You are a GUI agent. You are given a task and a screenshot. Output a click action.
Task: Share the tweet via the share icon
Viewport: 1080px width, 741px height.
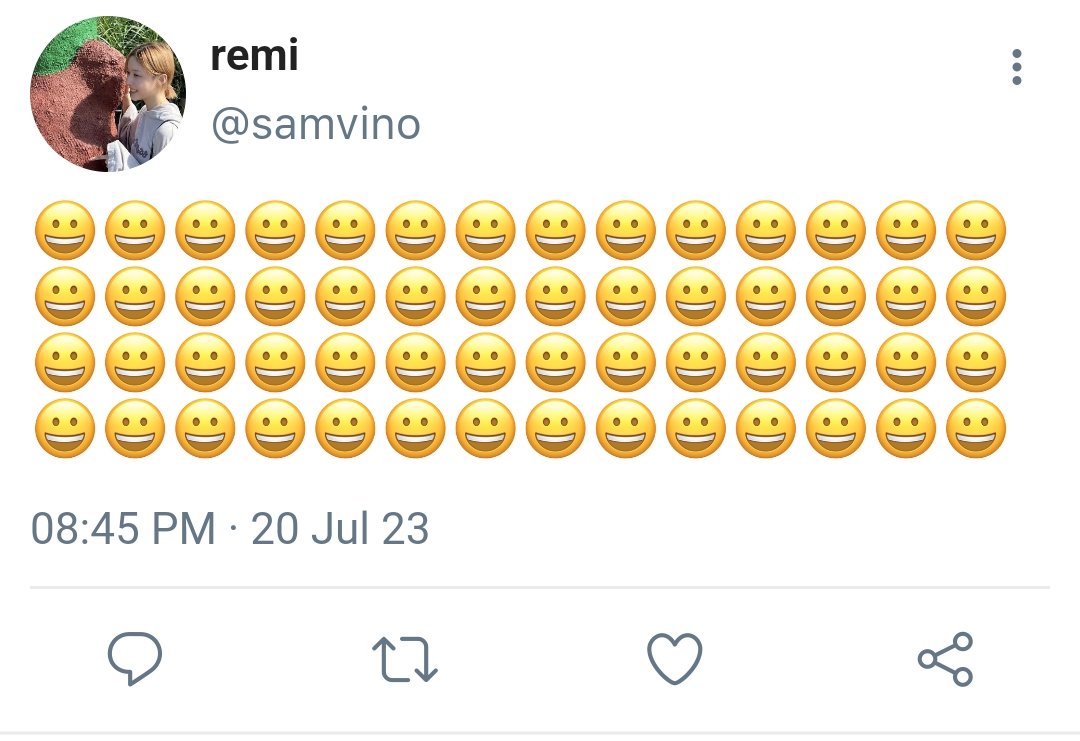[945, 659]
